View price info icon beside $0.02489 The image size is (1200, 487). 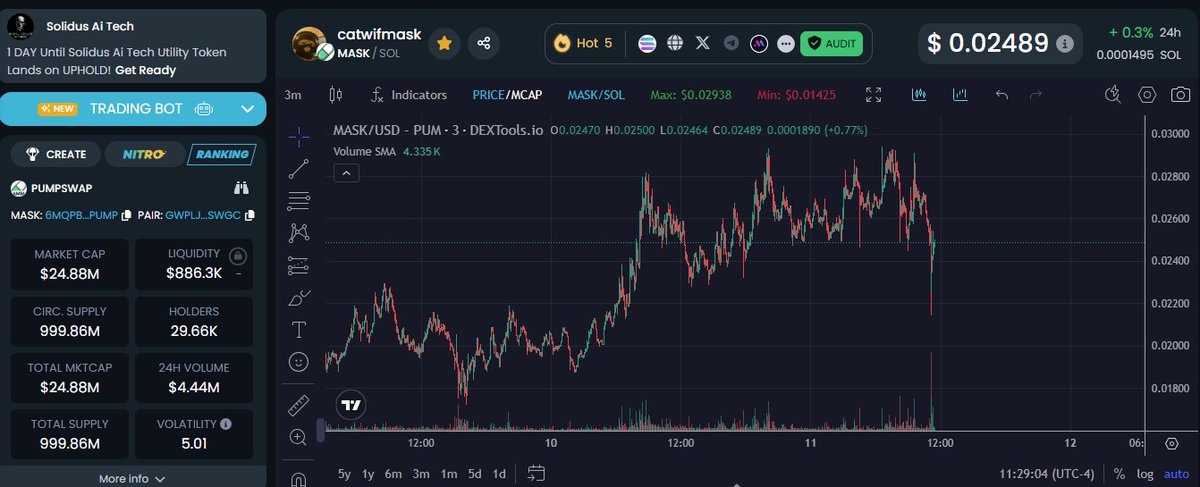coord(1066,44)
